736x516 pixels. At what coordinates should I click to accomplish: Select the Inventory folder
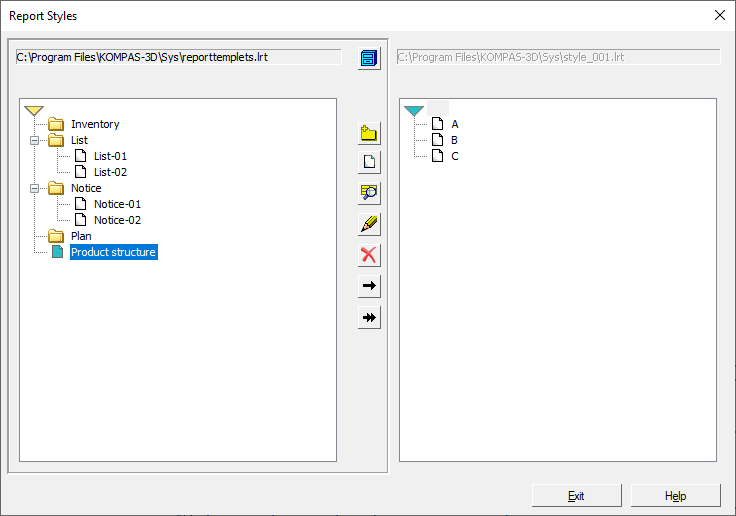click(94, 124)
